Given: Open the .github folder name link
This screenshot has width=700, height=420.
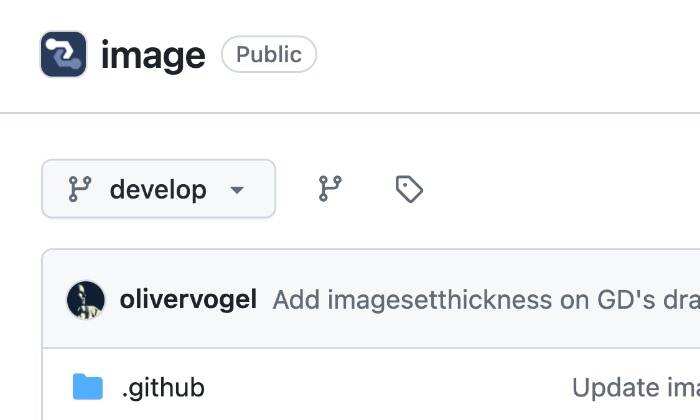Looking at the screenshot, I should 163,387.
